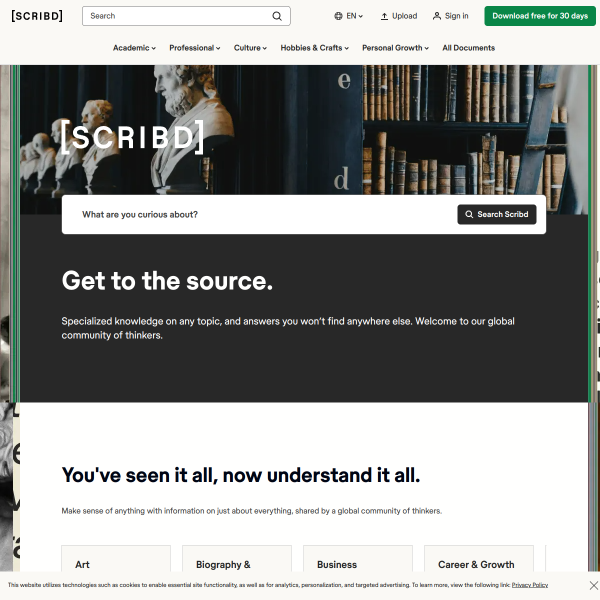Click 'You've seen it all, now understand it all.'
The width and height of the screenshot is (600, 600).
coord(241,475)
